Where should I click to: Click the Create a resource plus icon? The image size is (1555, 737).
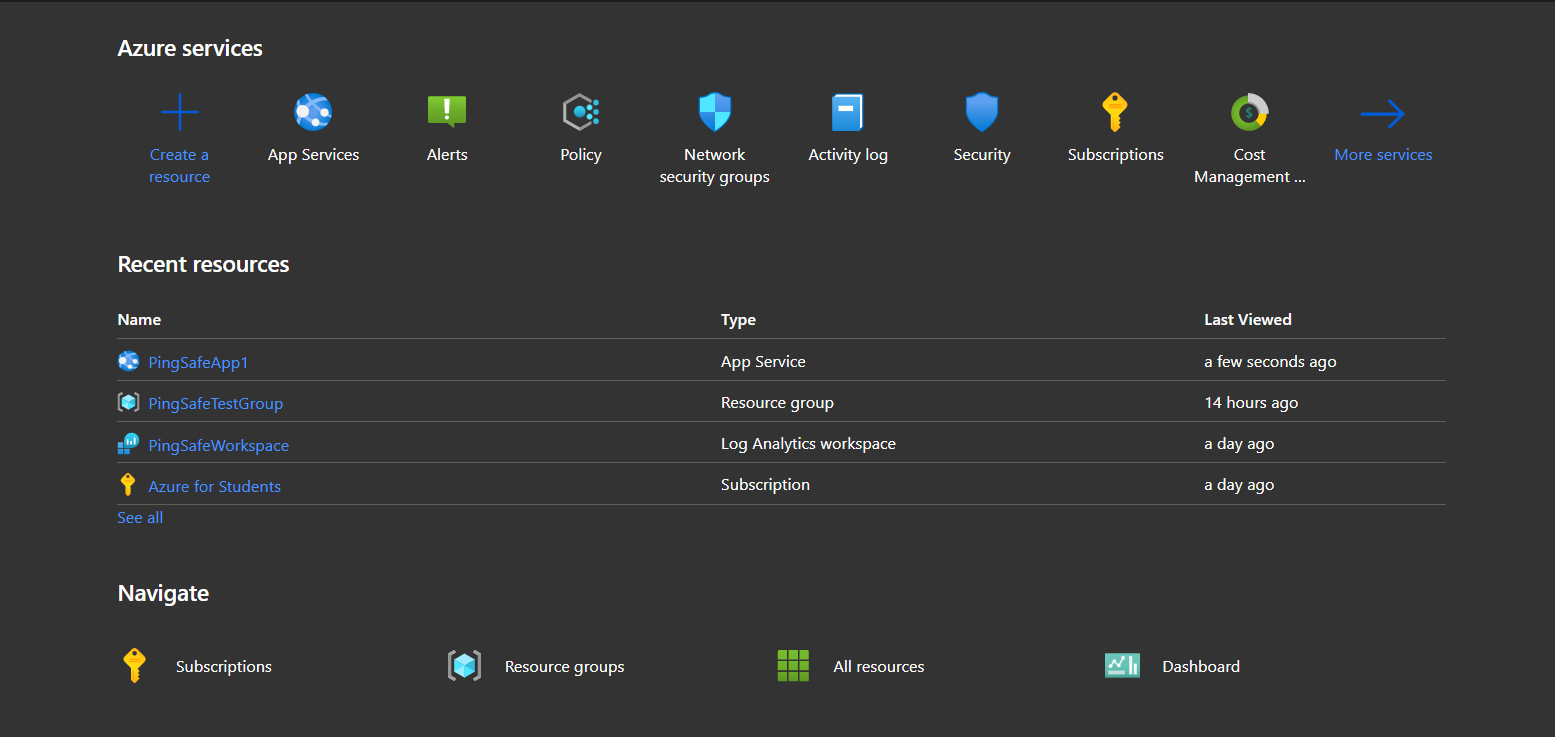point(179,113)
